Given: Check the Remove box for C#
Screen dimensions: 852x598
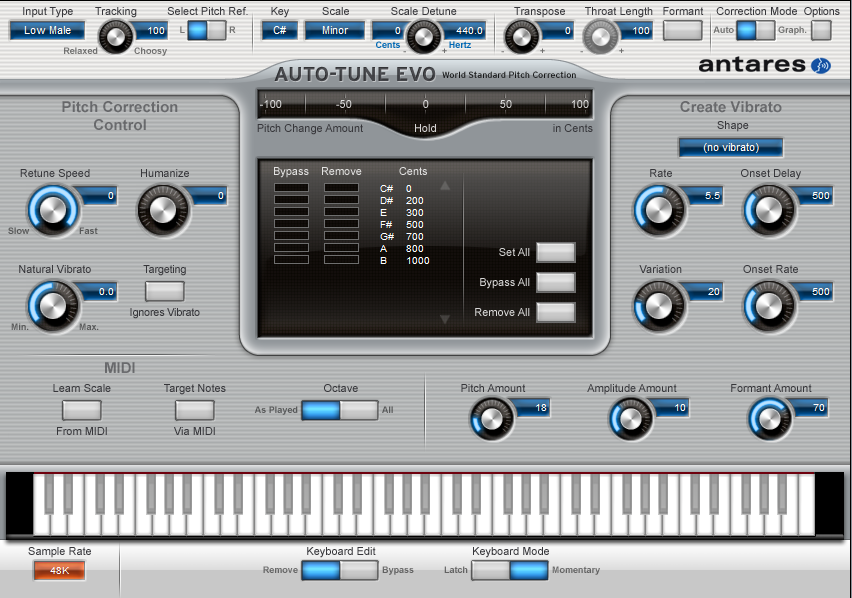Looking at the screenshot, I should coord(341,188).
